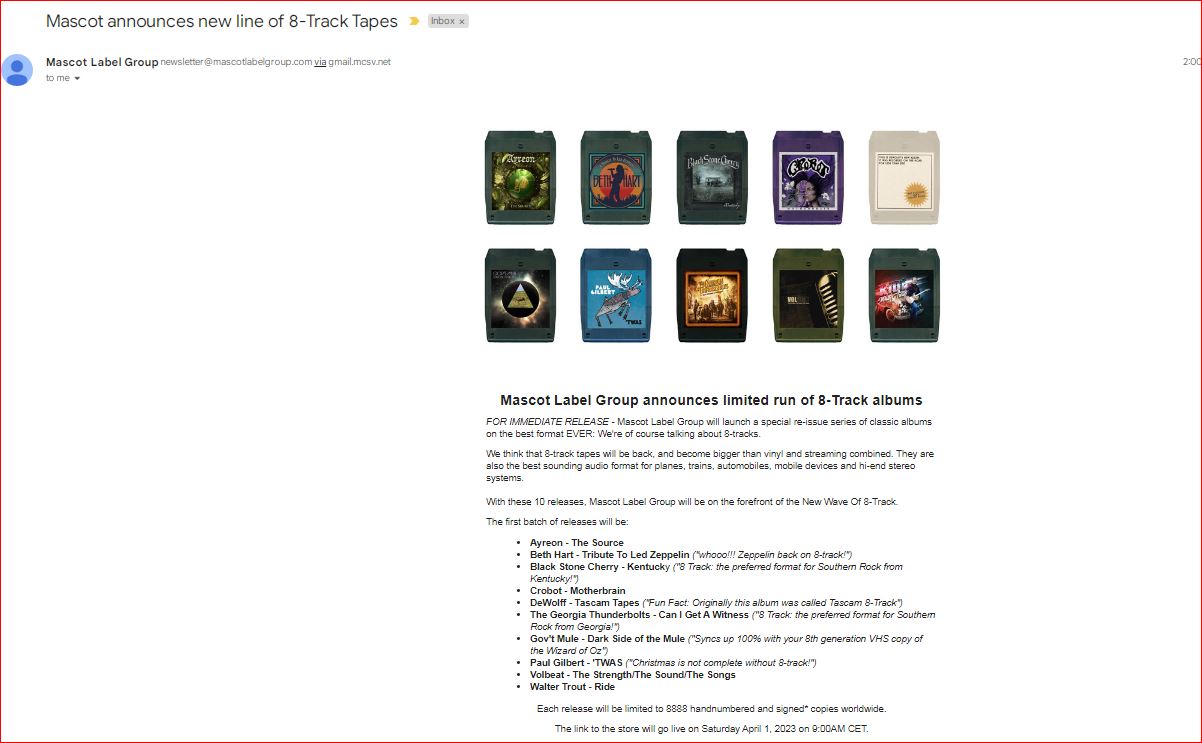Open the Walter Trout Ride tape image
The image size is (1202, 743).
tap(904, 296)
